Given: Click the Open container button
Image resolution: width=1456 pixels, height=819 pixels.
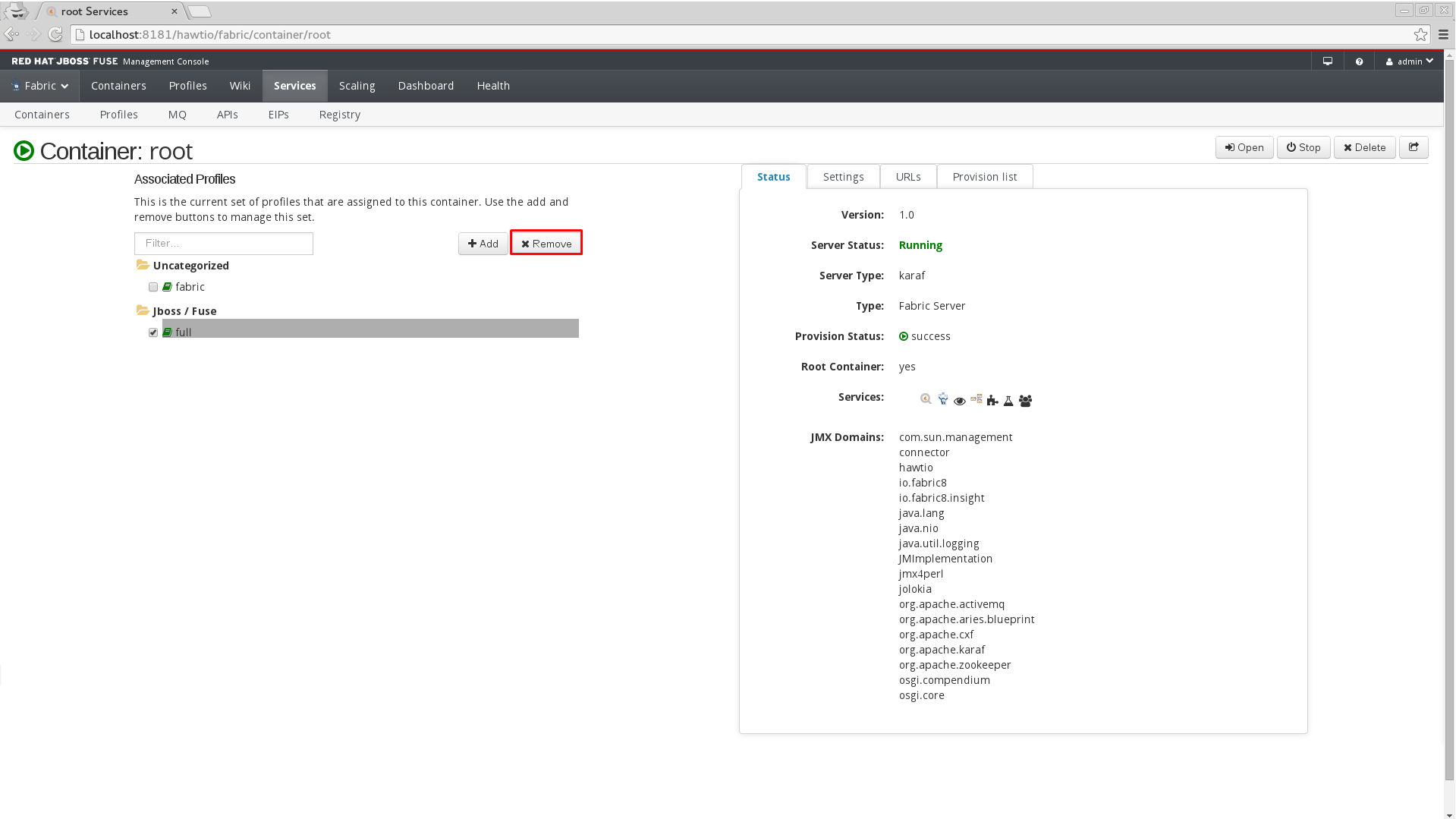Looking at the screenshot, I should tap(1244, 147).
